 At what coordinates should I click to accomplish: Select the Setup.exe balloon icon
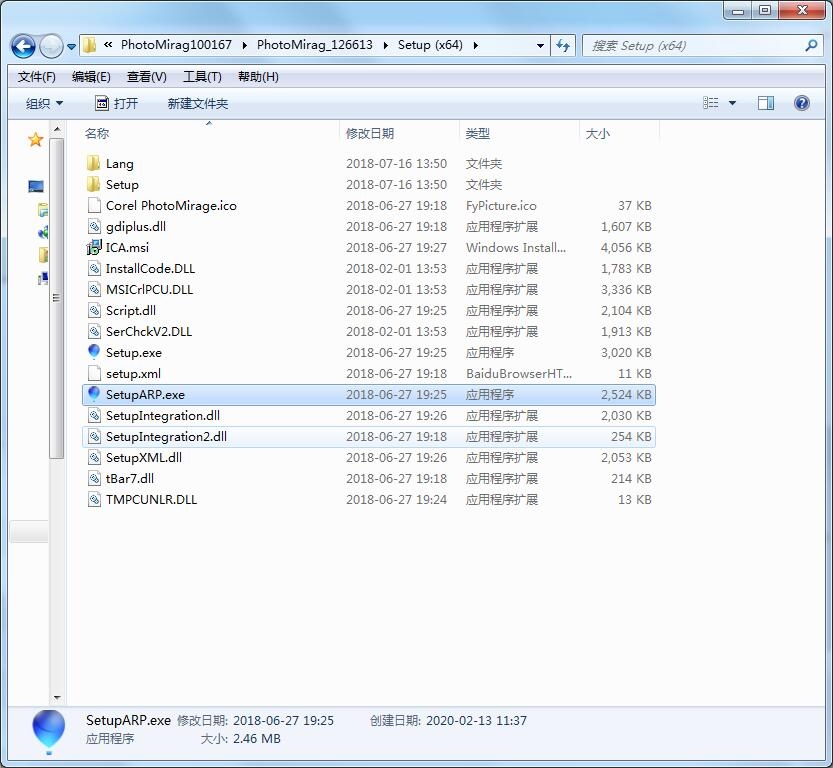[x=94, y=352]
